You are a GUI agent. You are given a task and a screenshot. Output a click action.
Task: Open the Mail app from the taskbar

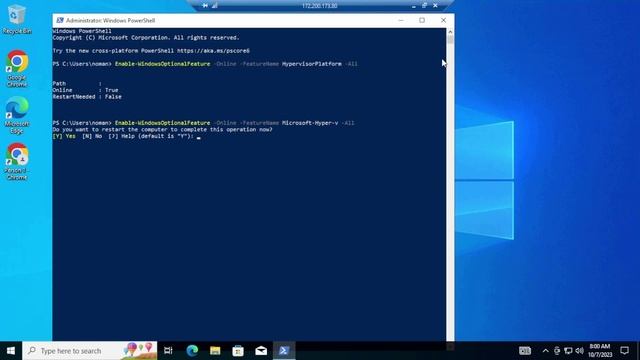point(261,351)
